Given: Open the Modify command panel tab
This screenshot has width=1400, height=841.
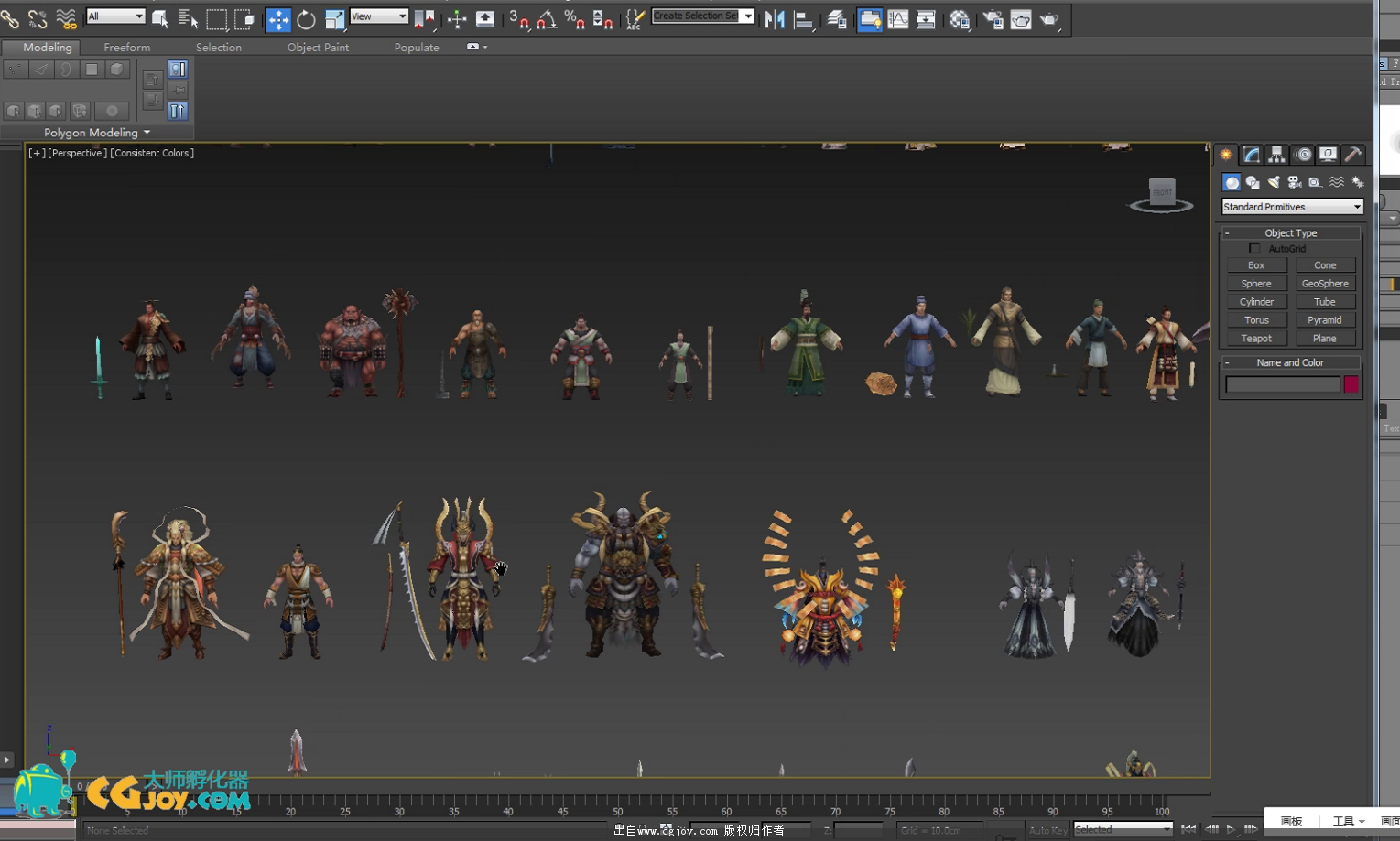Looking at the screenshot, I should pyautogui.click(x=1251, y=155).
